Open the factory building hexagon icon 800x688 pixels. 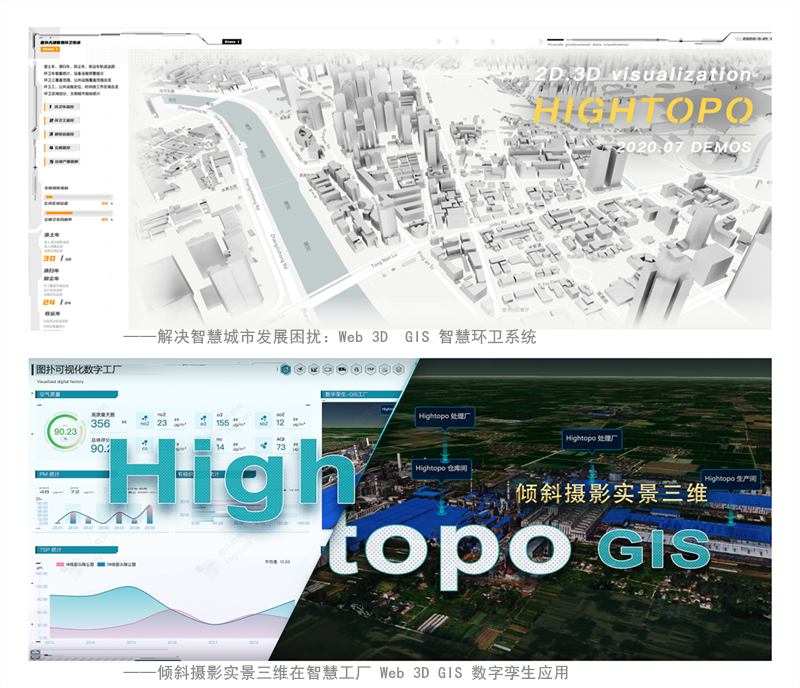click(x=314, y=370)
